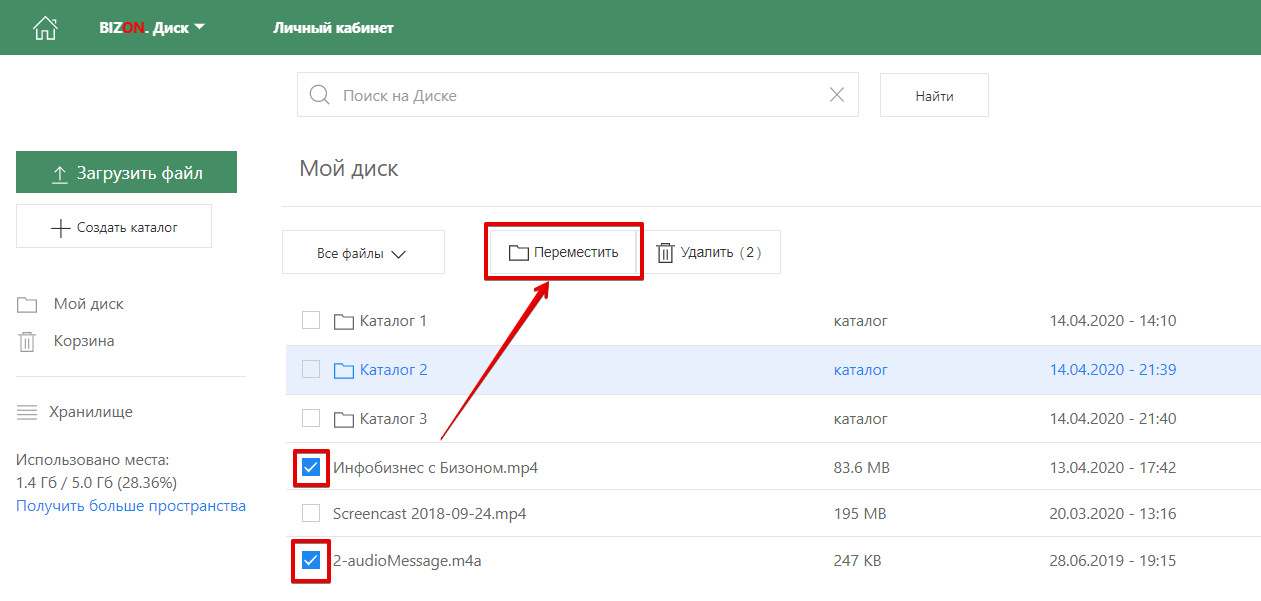The height and width of the screenshot is (601, 1261).
Task: Click the Загрузить файл upload button
Action: point(126,173)
